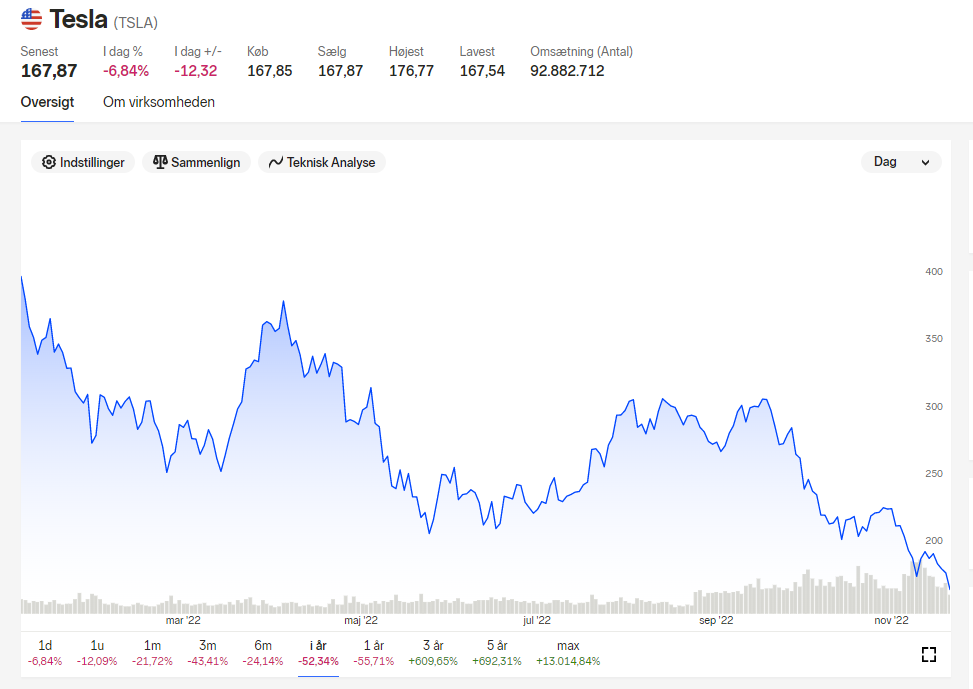Click the 350 price axis label

point(933,338)
